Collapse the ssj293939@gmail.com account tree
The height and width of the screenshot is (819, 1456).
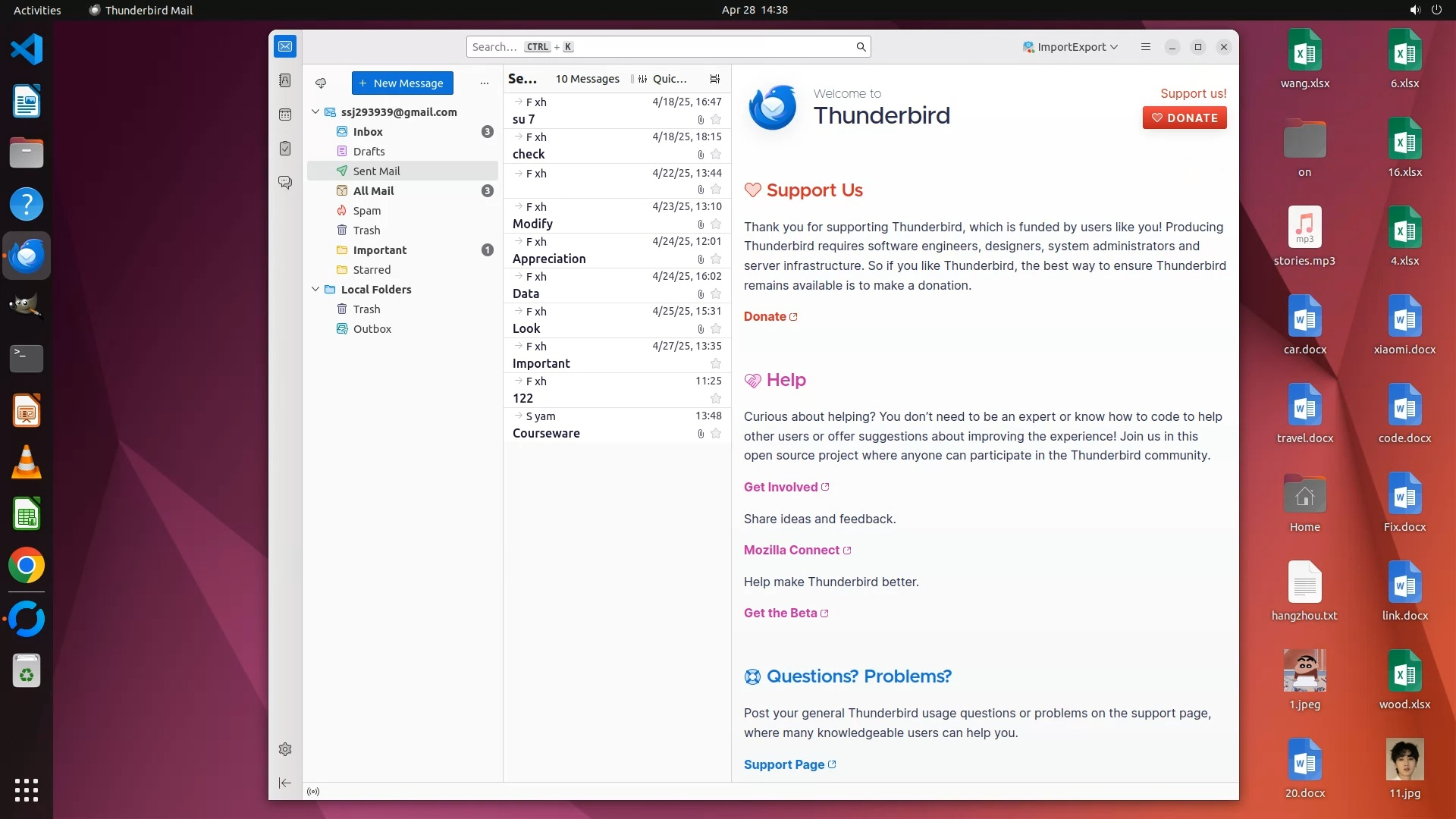(315, 112)
